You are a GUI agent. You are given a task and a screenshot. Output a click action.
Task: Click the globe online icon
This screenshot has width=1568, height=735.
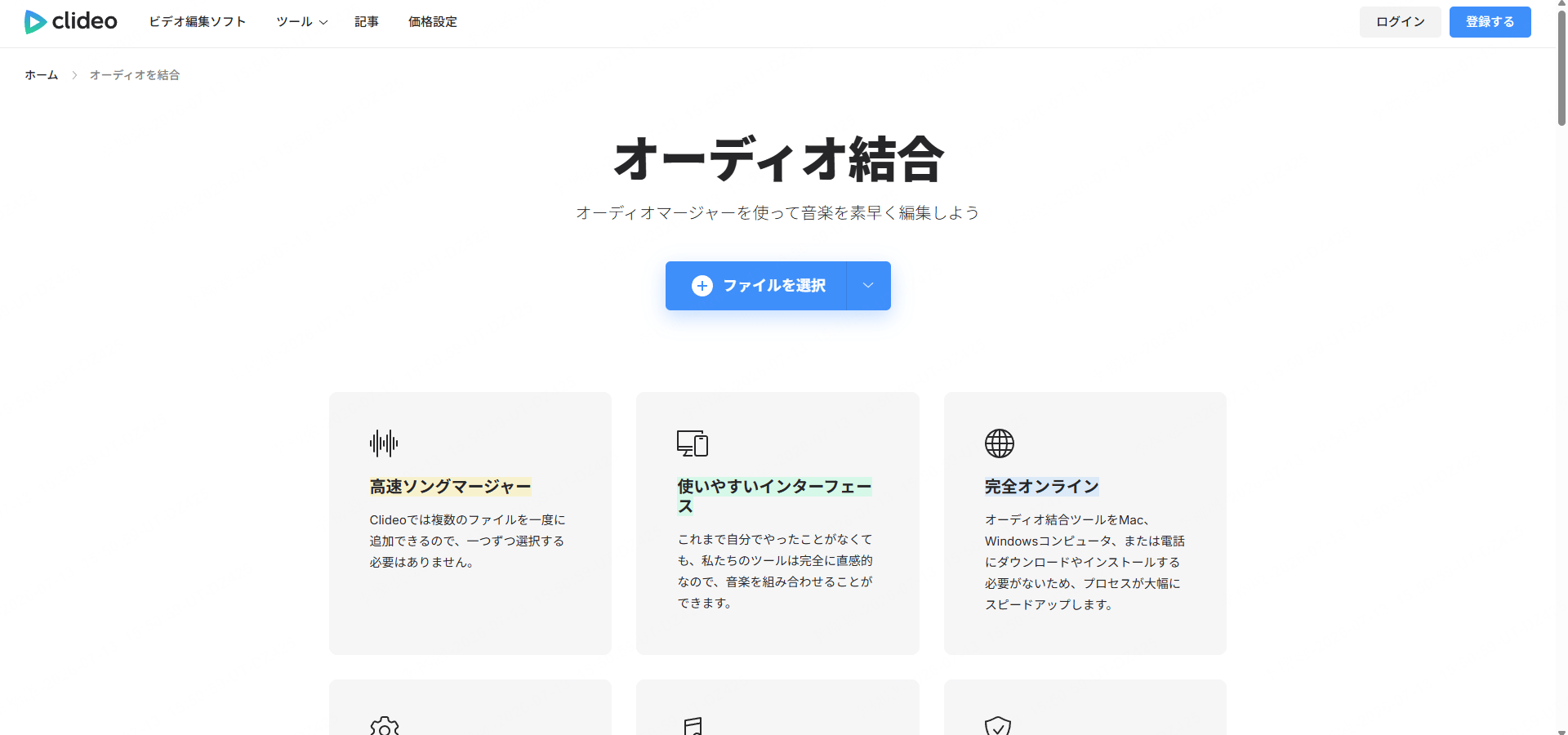pos(1000,443)
